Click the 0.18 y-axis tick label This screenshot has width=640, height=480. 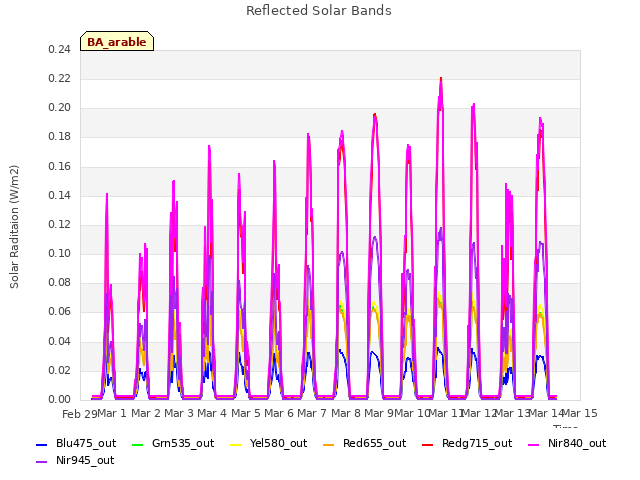pos(60,137)
